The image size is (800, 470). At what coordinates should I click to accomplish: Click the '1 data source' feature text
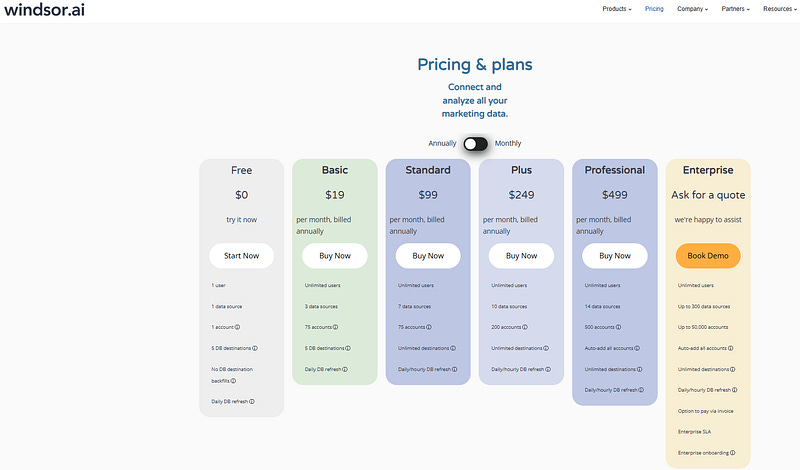227,307
